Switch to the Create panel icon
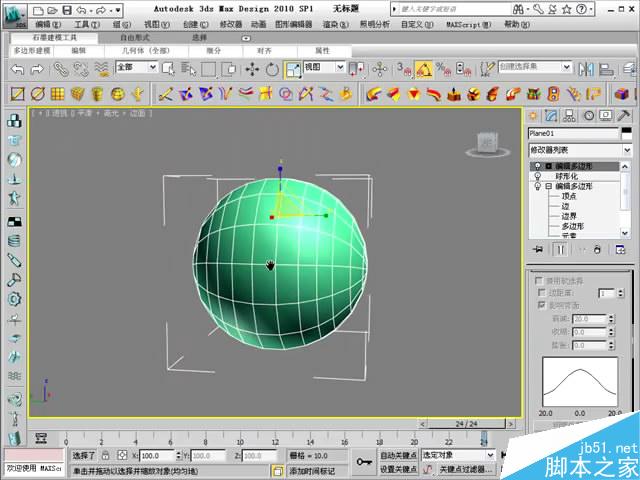Image resolution: width=640 pixels, height=480 pixels. coord(534,115)
